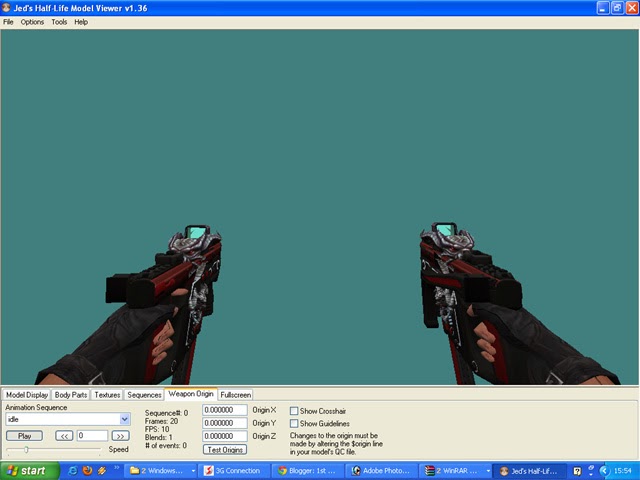Switch to the Model Display tab
This screenshot has height=480, width=640.
click(x=27, y=395)
